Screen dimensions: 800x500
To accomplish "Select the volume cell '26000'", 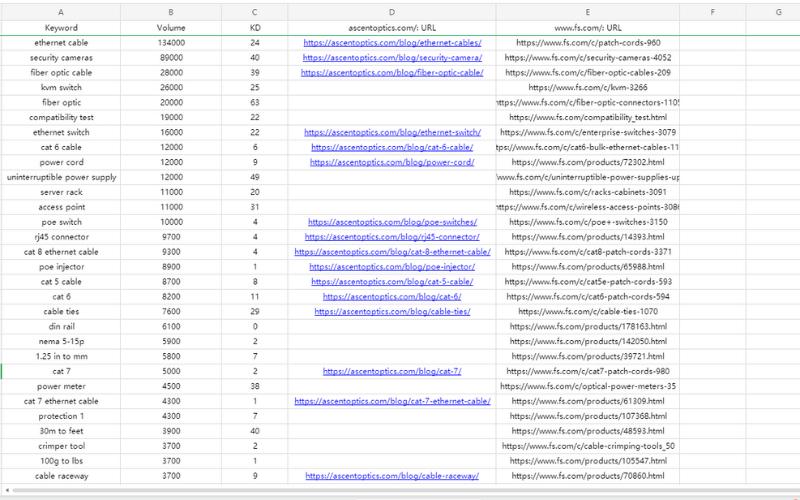I will [x=171, y=87].
